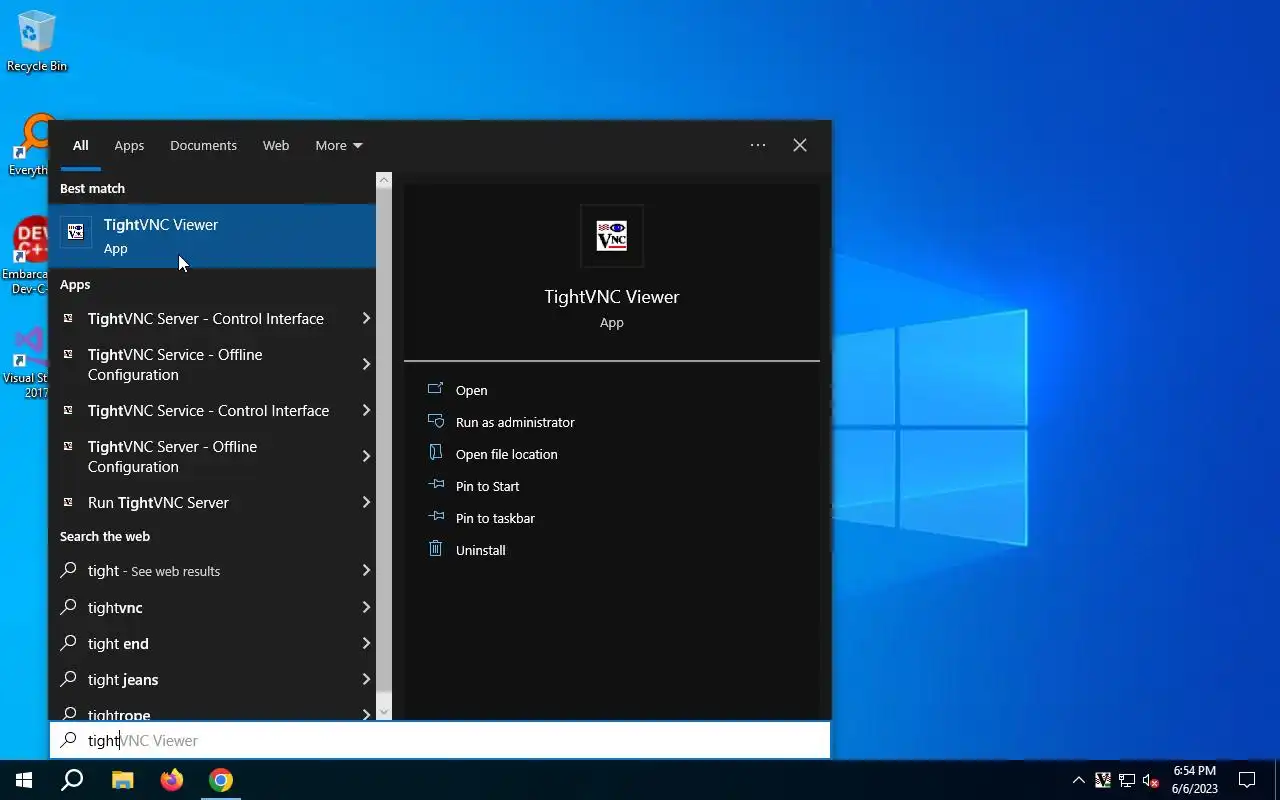
Task: Switch to the All search tab
Action: (80, 145)
